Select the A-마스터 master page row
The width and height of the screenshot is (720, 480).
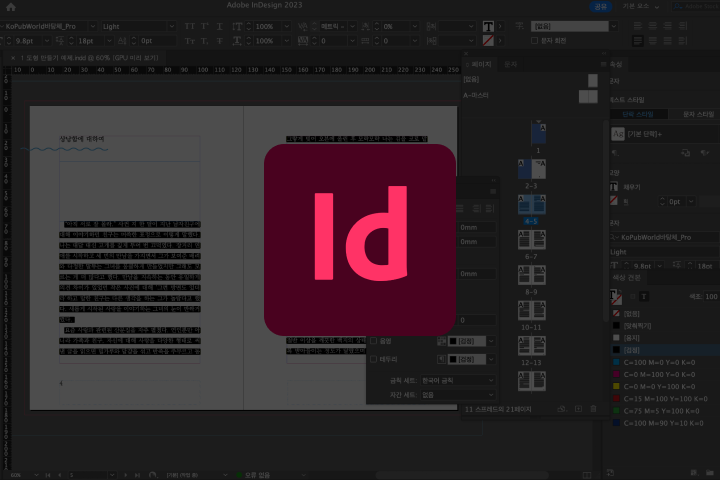531,96
